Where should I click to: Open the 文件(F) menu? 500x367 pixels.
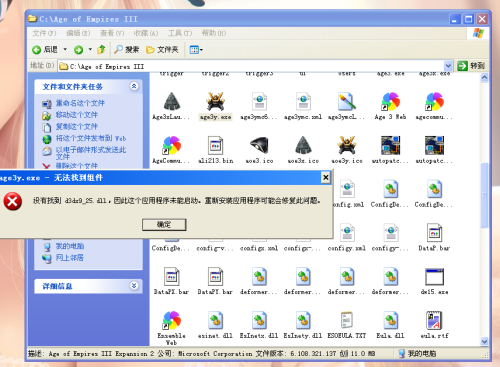click(44, 33)
